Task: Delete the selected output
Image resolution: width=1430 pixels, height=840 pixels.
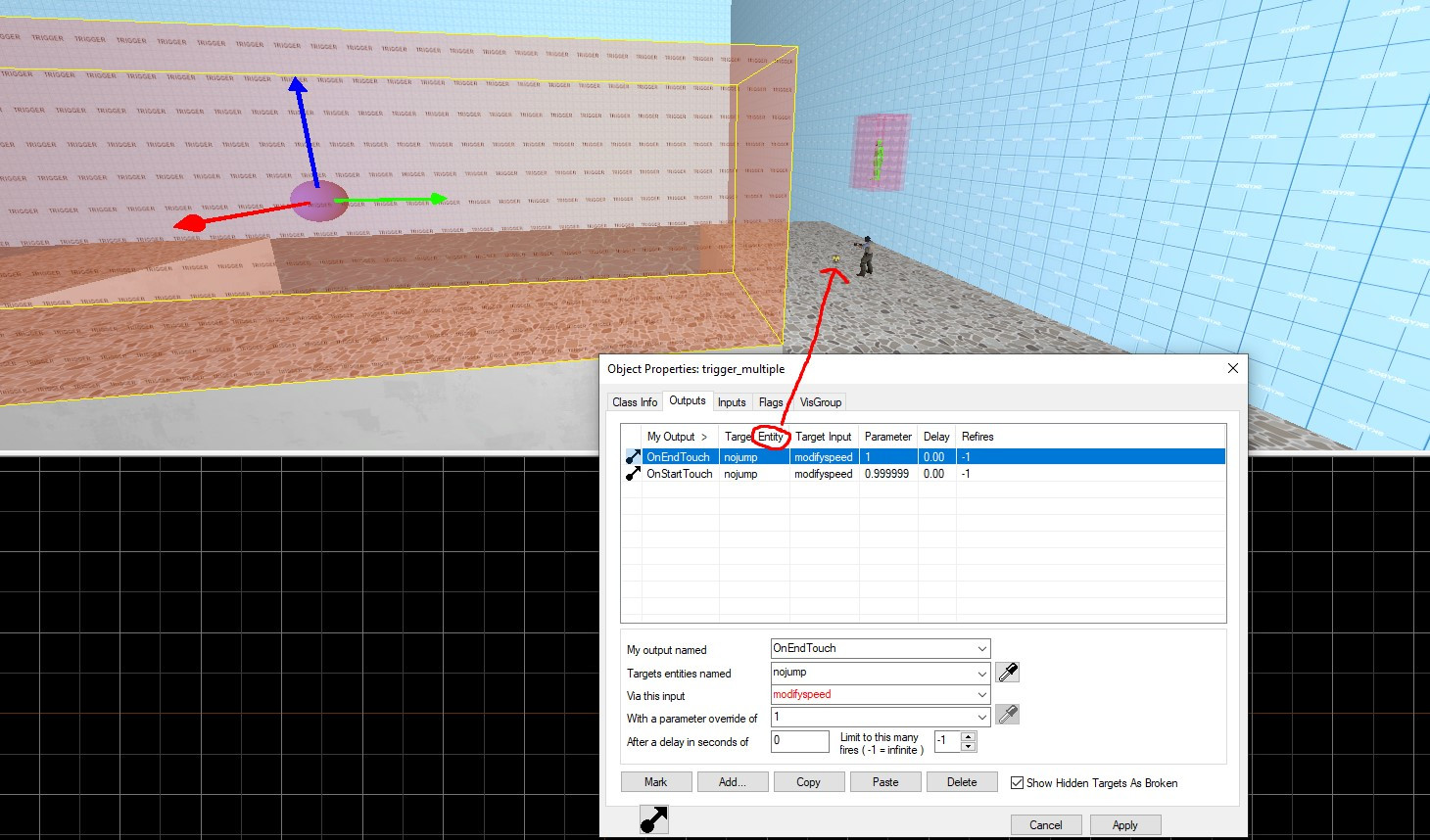Action: (961, 781)
